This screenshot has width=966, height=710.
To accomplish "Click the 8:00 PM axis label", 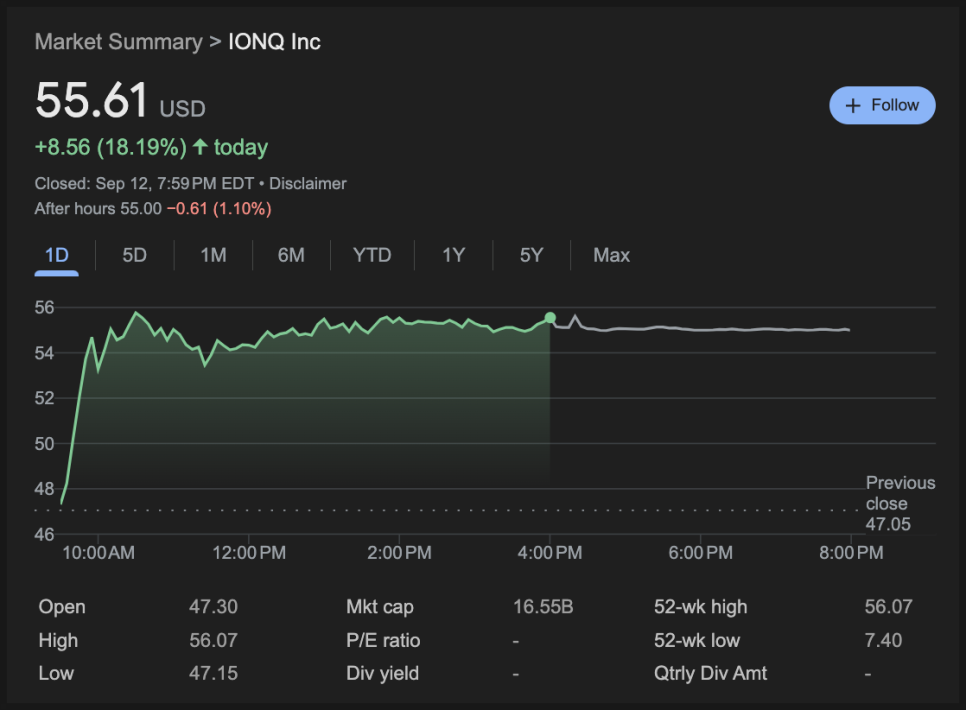I will point(851,553).
